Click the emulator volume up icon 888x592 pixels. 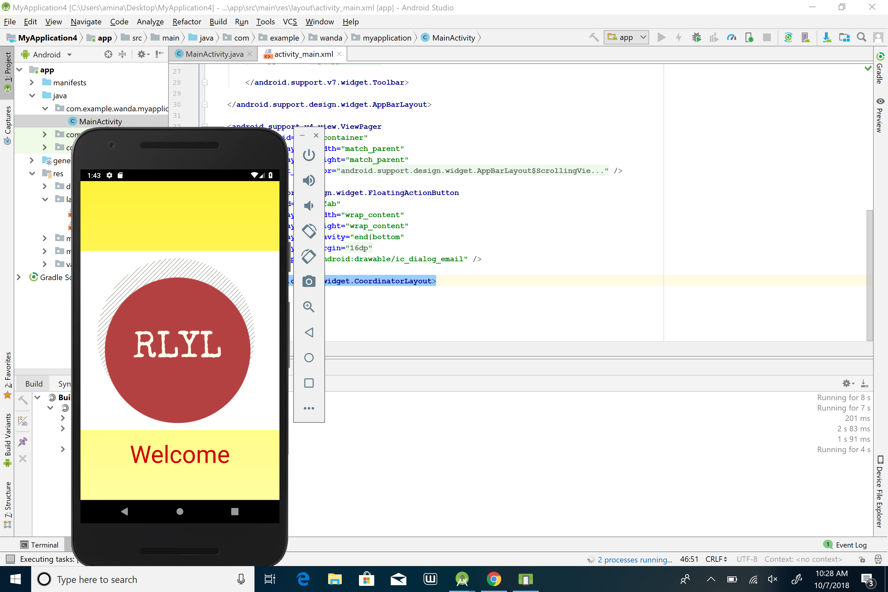(309, 180)
